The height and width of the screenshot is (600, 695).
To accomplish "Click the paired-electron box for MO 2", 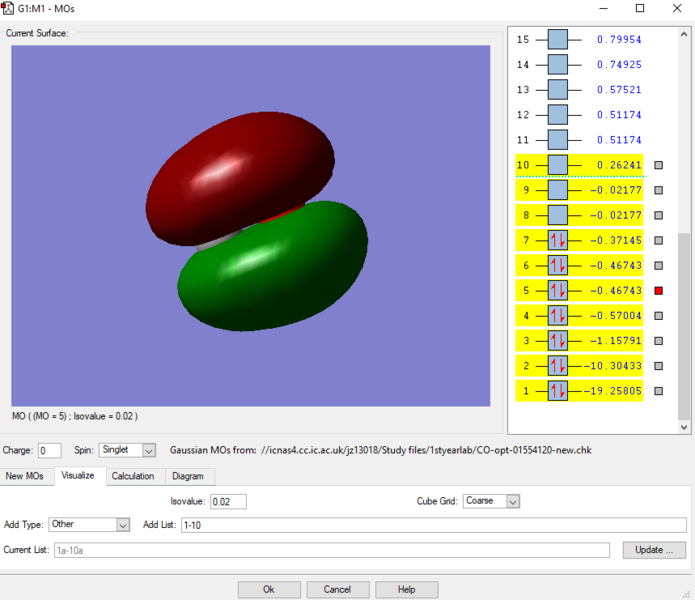I will coord(558,366).
